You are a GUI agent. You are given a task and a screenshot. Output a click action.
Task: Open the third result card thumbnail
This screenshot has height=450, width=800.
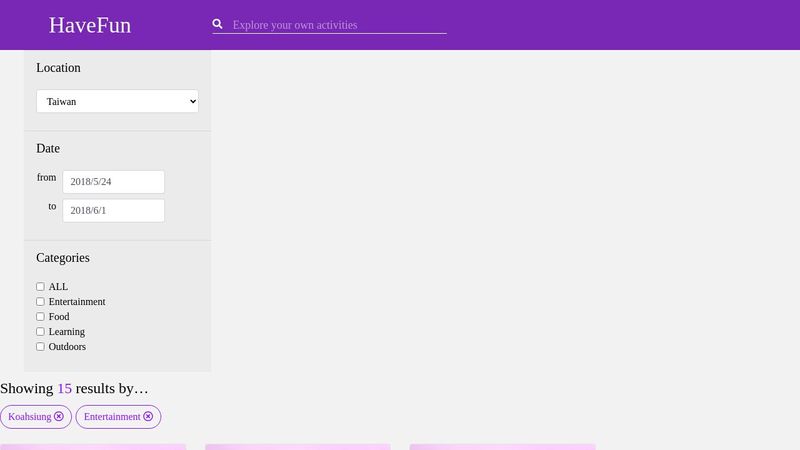click(503, 447)
